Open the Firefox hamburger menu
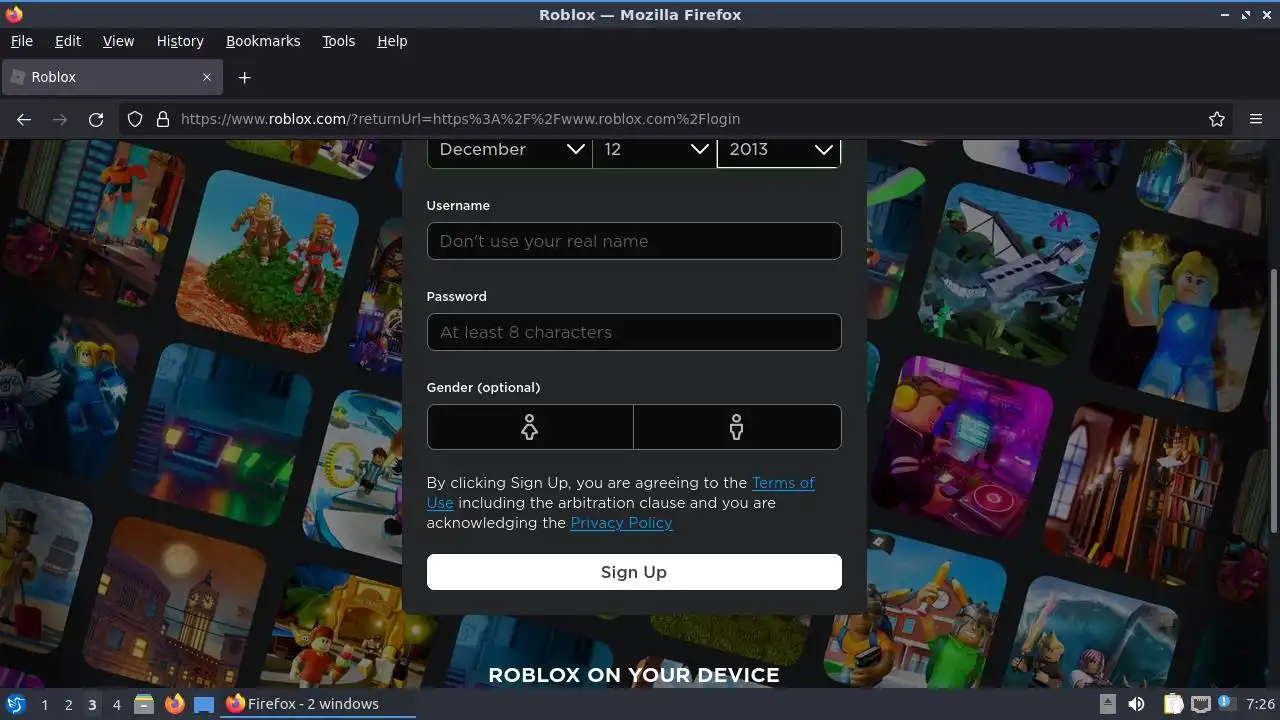The image size is (1280, 720). [x=1256, y=119]
